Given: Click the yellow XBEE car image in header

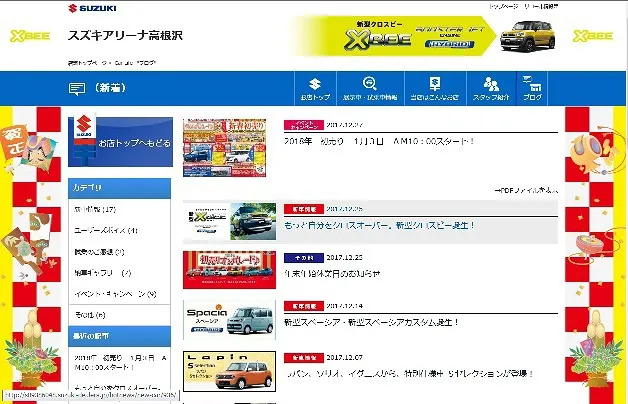Looking at the screenshot, I should (x=528, y=36).
